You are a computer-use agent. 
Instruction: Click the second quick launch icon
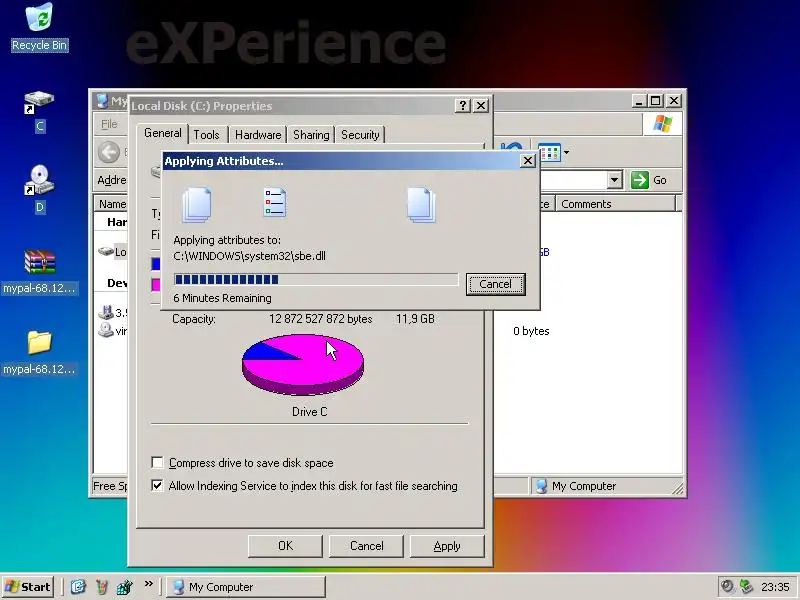pos(102,587)
